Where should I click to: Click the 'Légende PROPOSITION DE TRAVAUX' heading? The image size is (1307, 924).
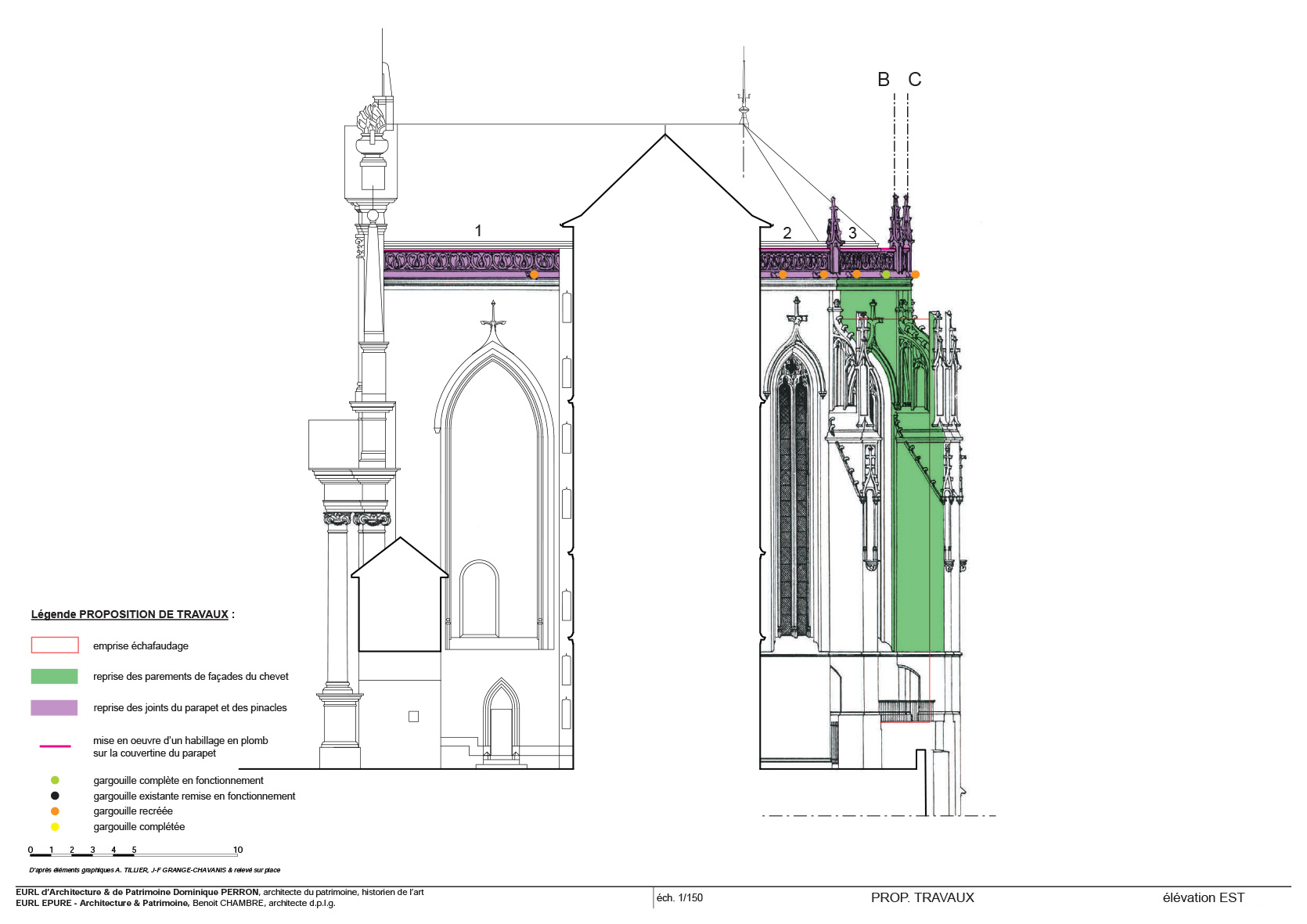130,614
